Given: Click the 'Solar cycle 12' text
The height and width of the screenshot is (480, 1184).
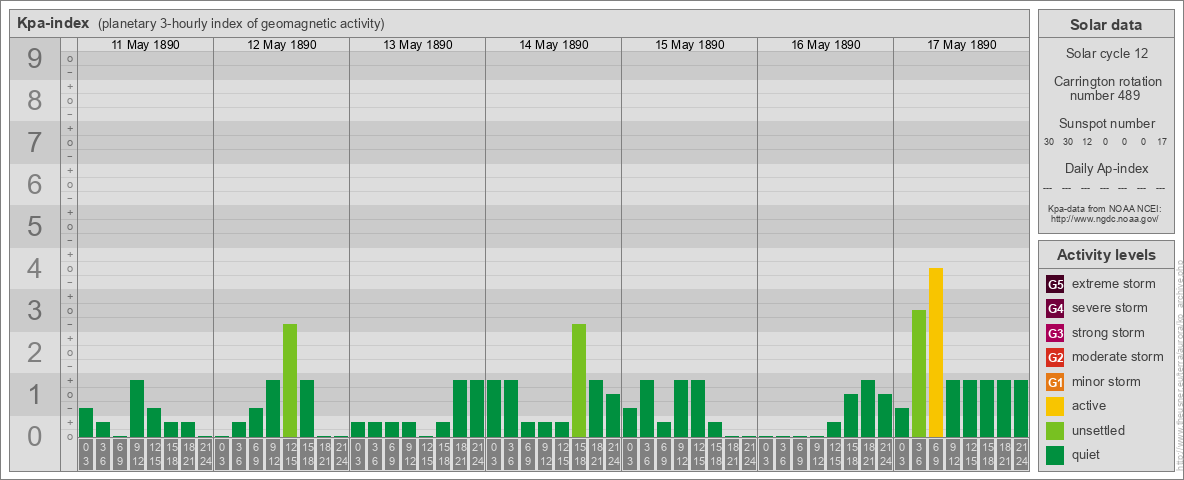Looking at the screenshot, I should tap(1106, 54).
